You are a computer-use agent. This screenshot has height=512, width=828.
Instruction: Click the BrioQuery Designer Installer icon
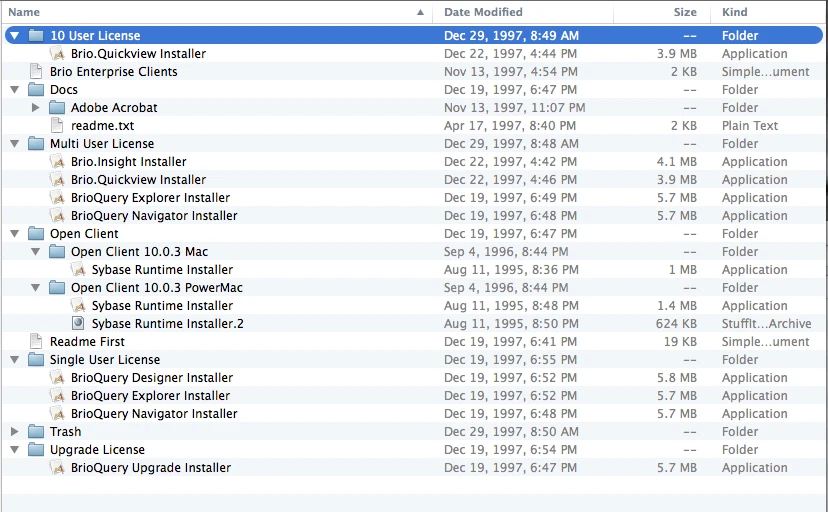click(57, 377)
